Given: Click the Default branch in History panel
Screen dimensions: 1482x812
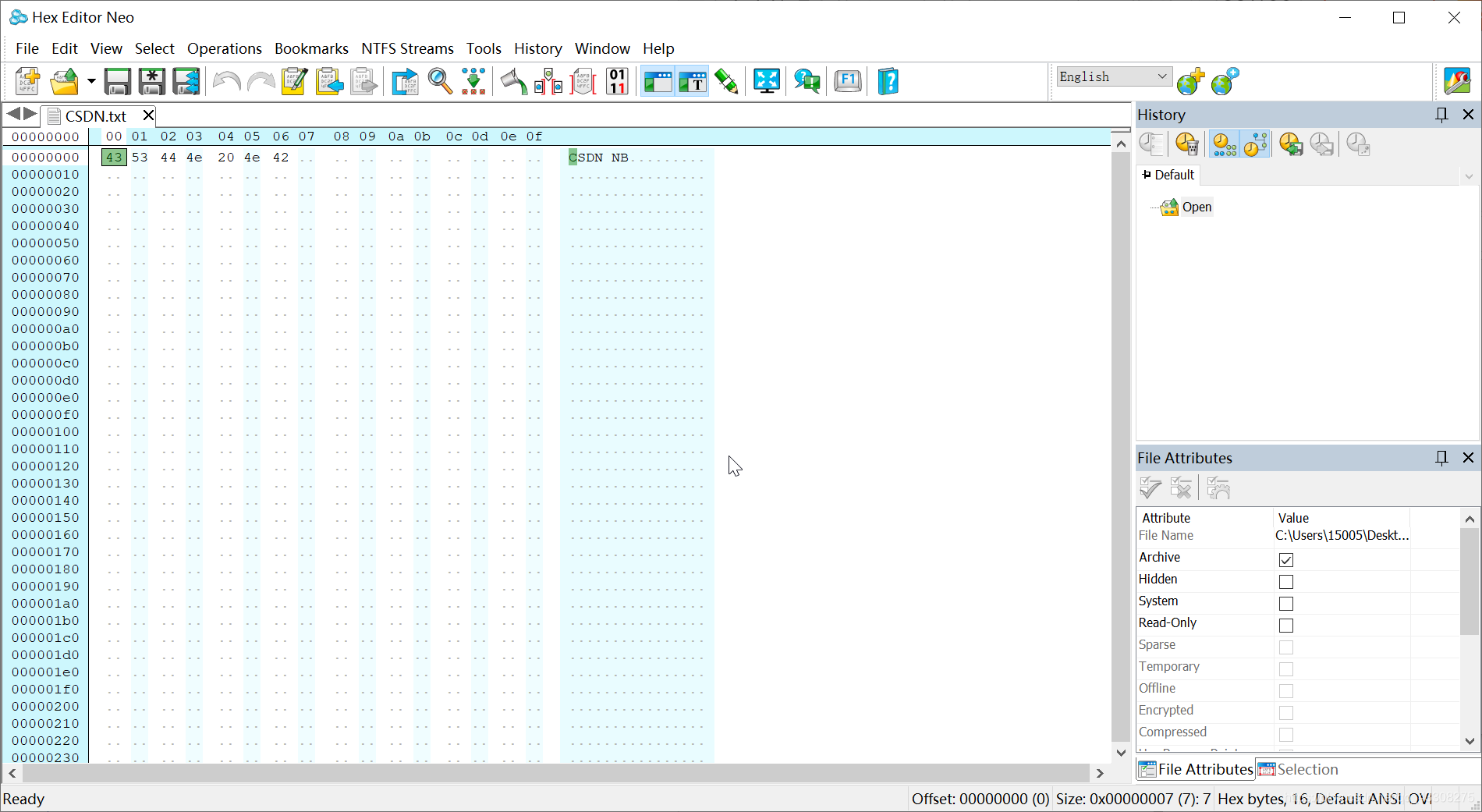Looking at the screenshot, I should 1168,175.
